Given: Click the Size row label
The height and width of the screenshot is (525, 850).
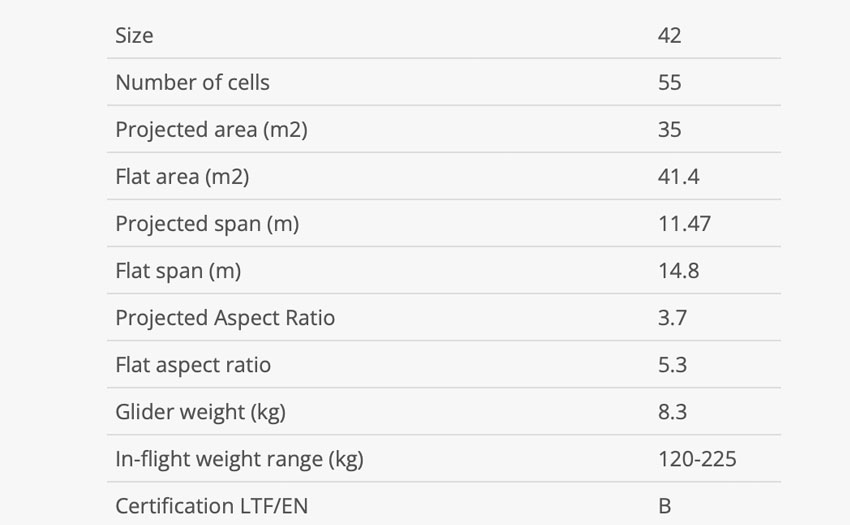Looking at the screenshot, I should tap(134, 36).
